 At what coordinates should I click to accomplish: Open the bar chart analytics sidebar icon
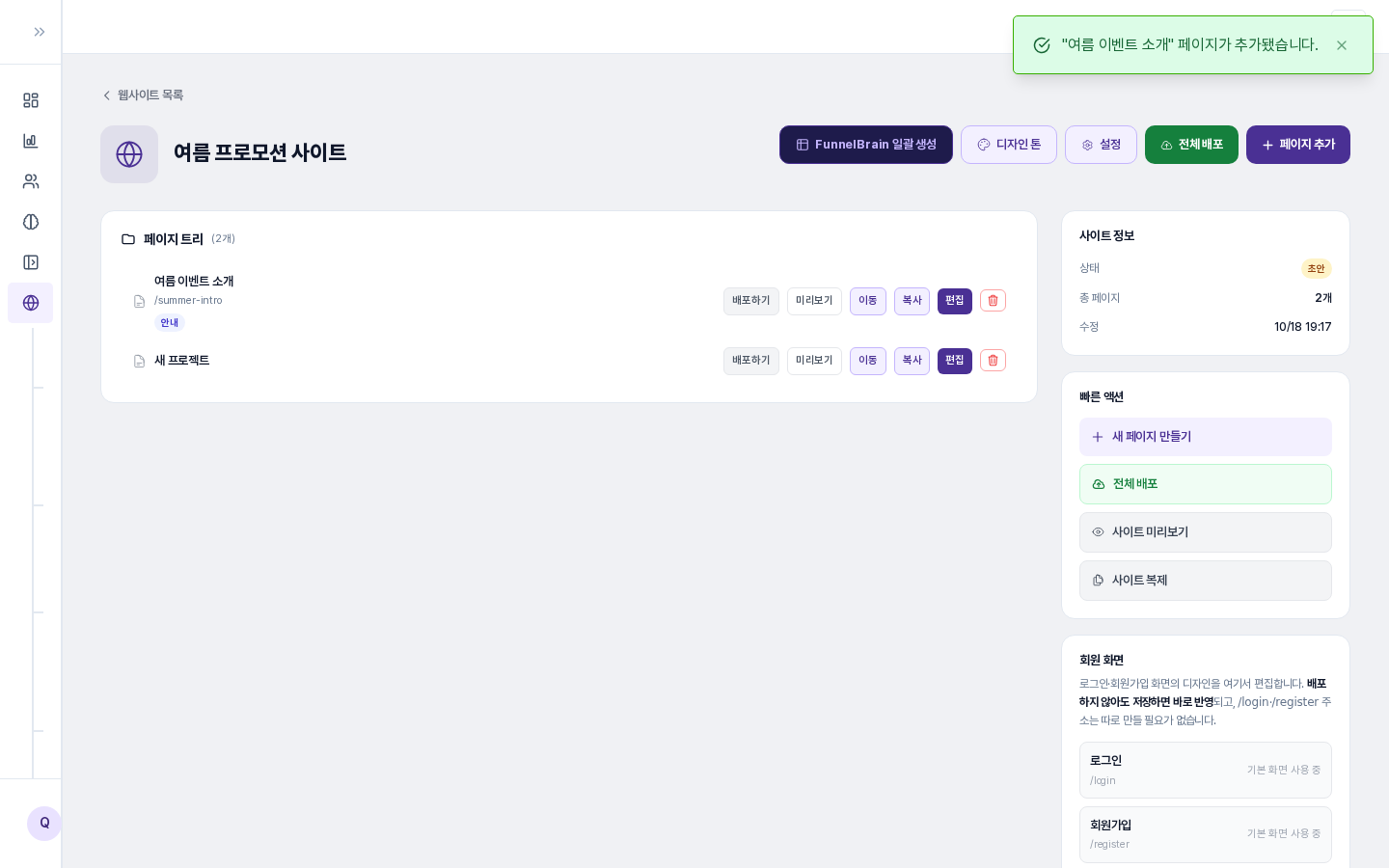tap(31, 141)
